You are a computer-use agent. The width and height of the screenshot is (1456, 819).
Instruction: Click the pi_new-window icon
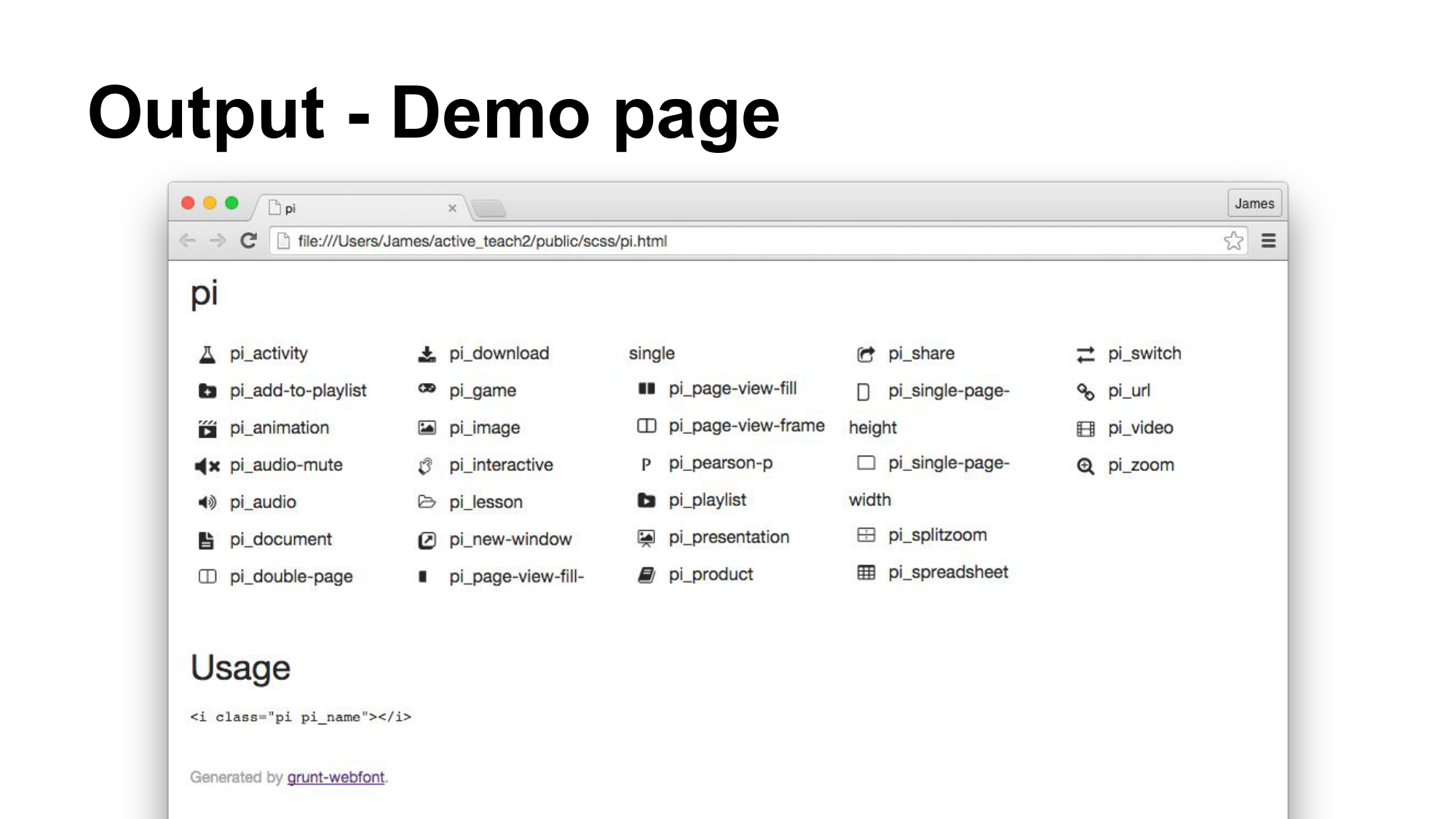[x=427, y=540]
